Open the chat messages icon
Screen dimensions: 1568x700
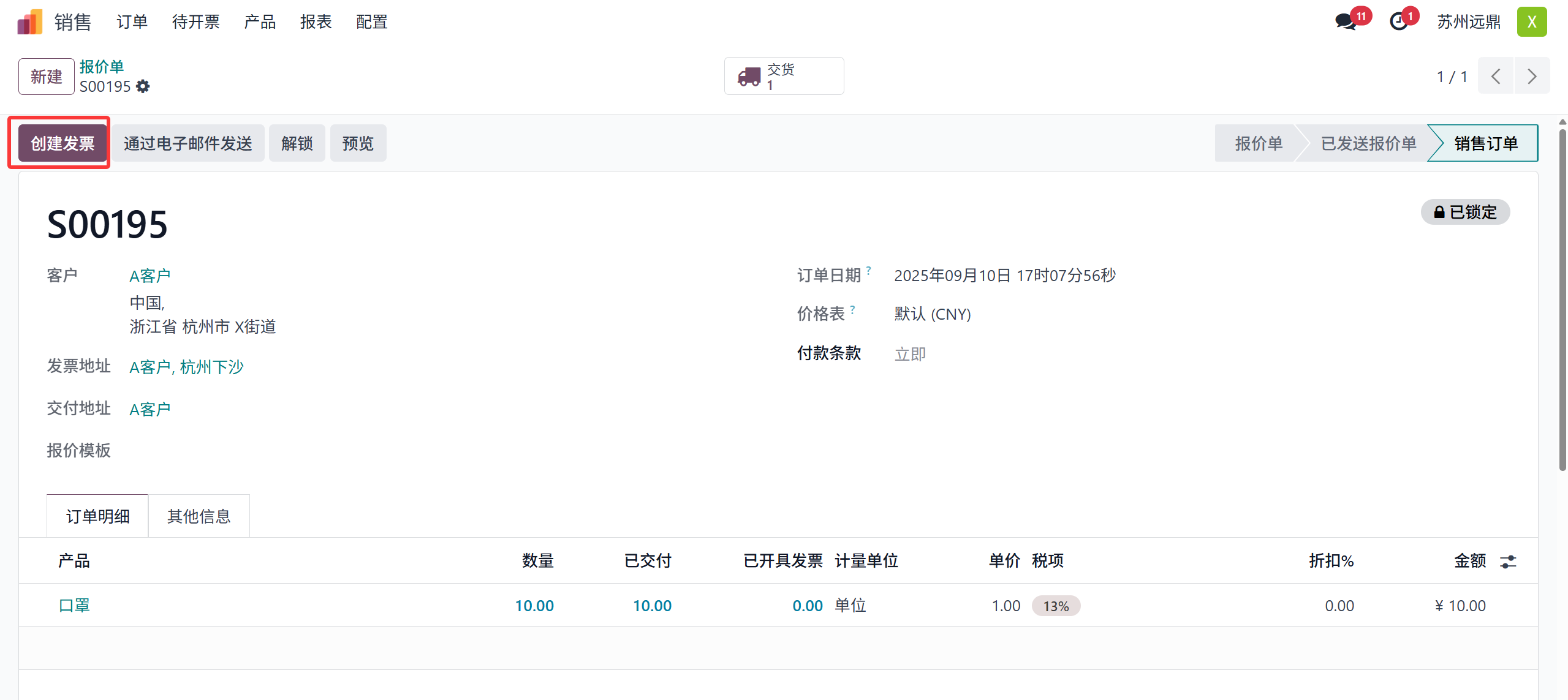click(1346, 21)
